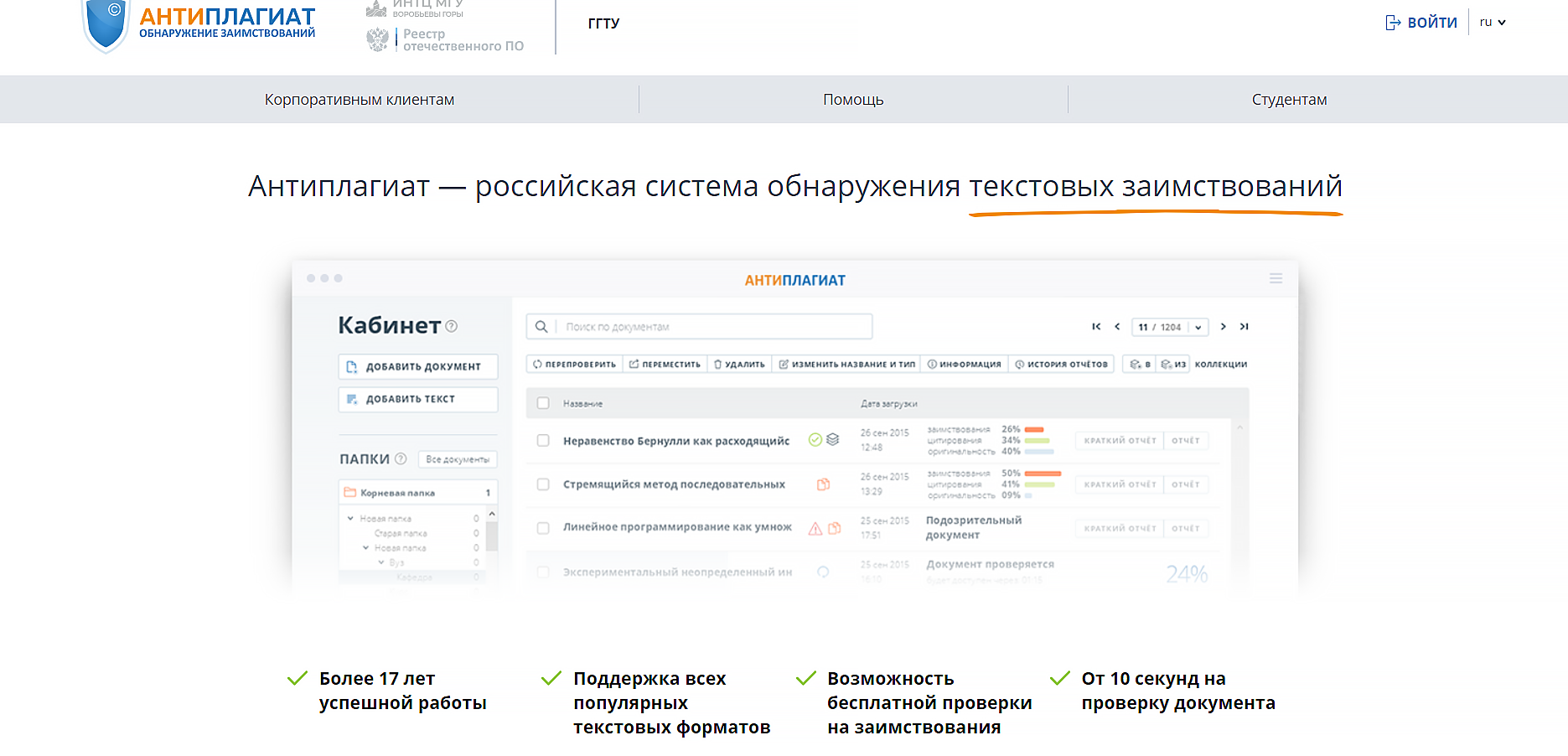Click remove from collection 'ИЗ' button

click(1173, 365)
